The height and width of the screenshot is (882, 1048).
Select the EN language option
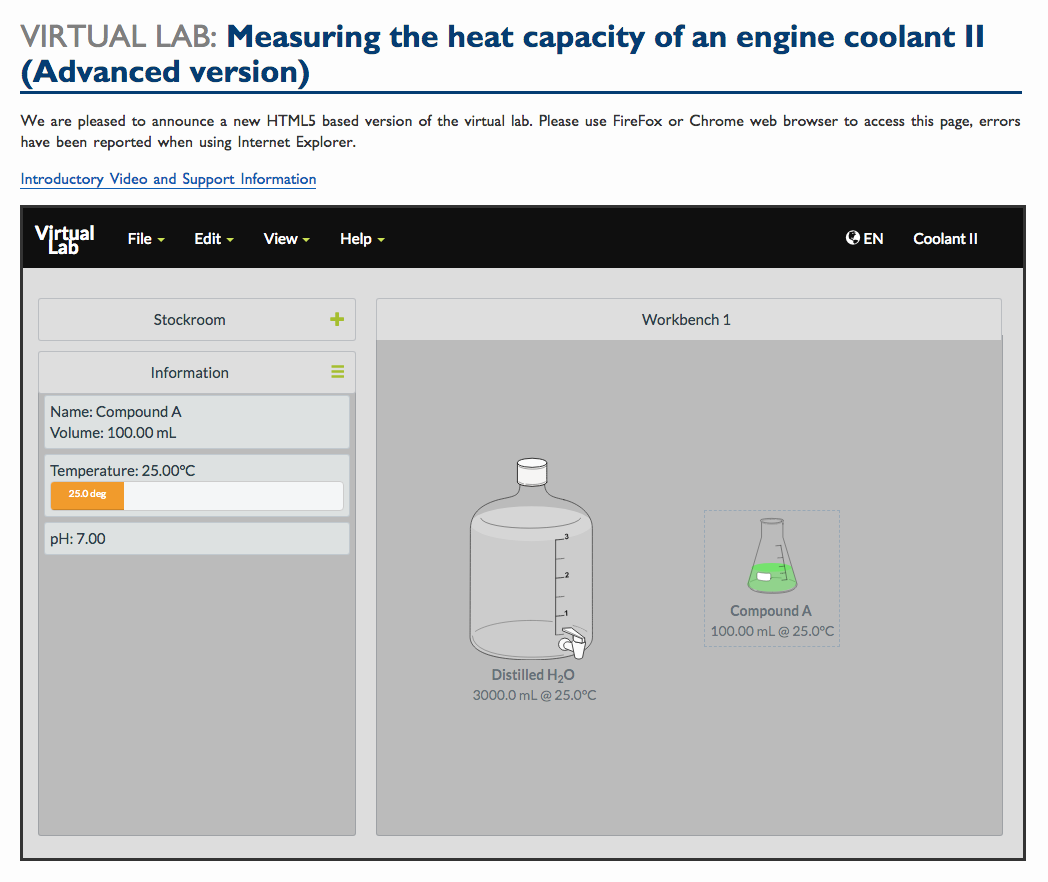871,238
